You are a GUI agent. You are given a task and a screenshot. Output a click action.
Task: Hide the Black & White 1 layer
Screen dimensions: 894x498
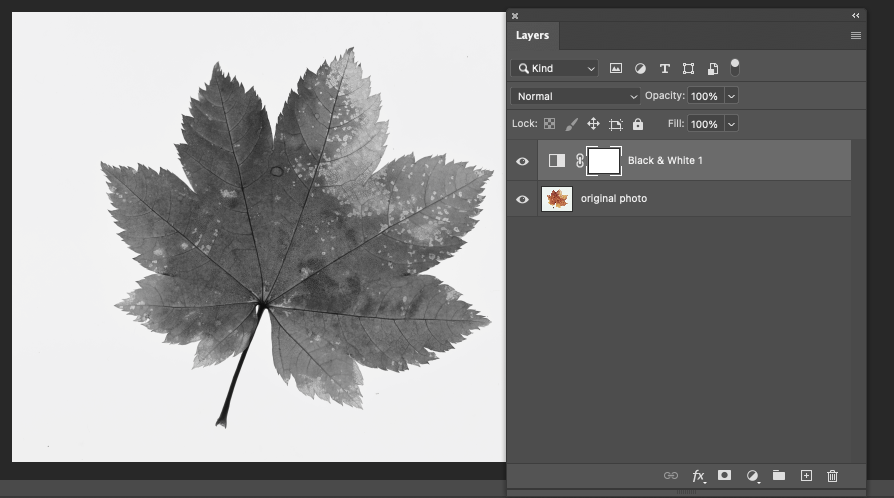coord(522,161)
